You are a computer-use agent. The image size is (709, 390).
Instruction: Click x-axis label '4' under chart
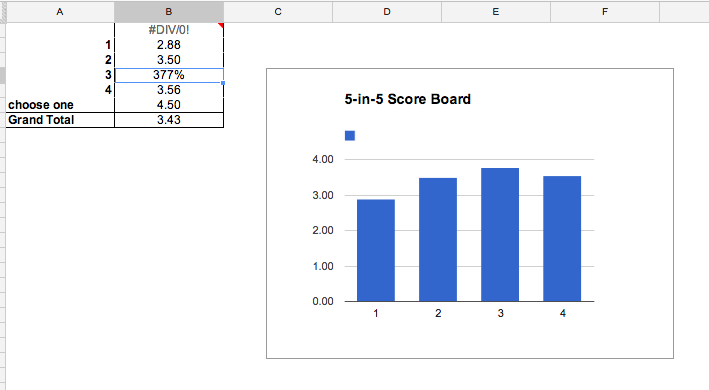[x=562, y=313]
